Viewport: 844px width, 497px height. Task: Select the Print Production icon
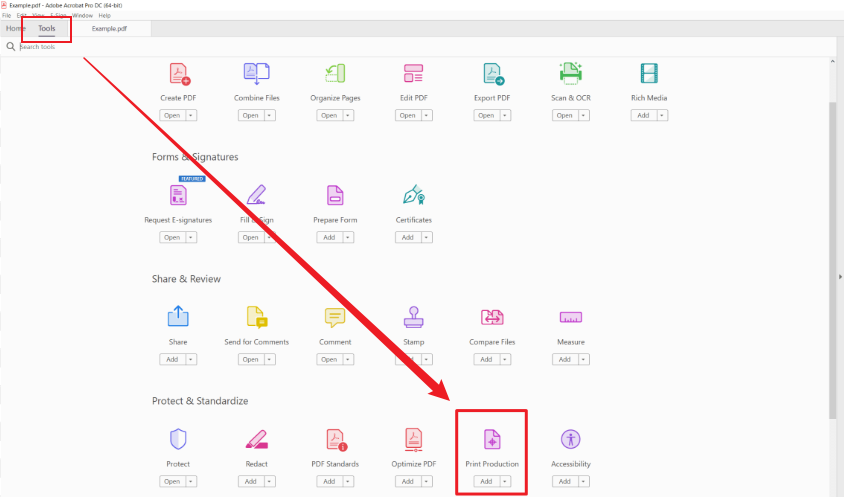(492, 439)
